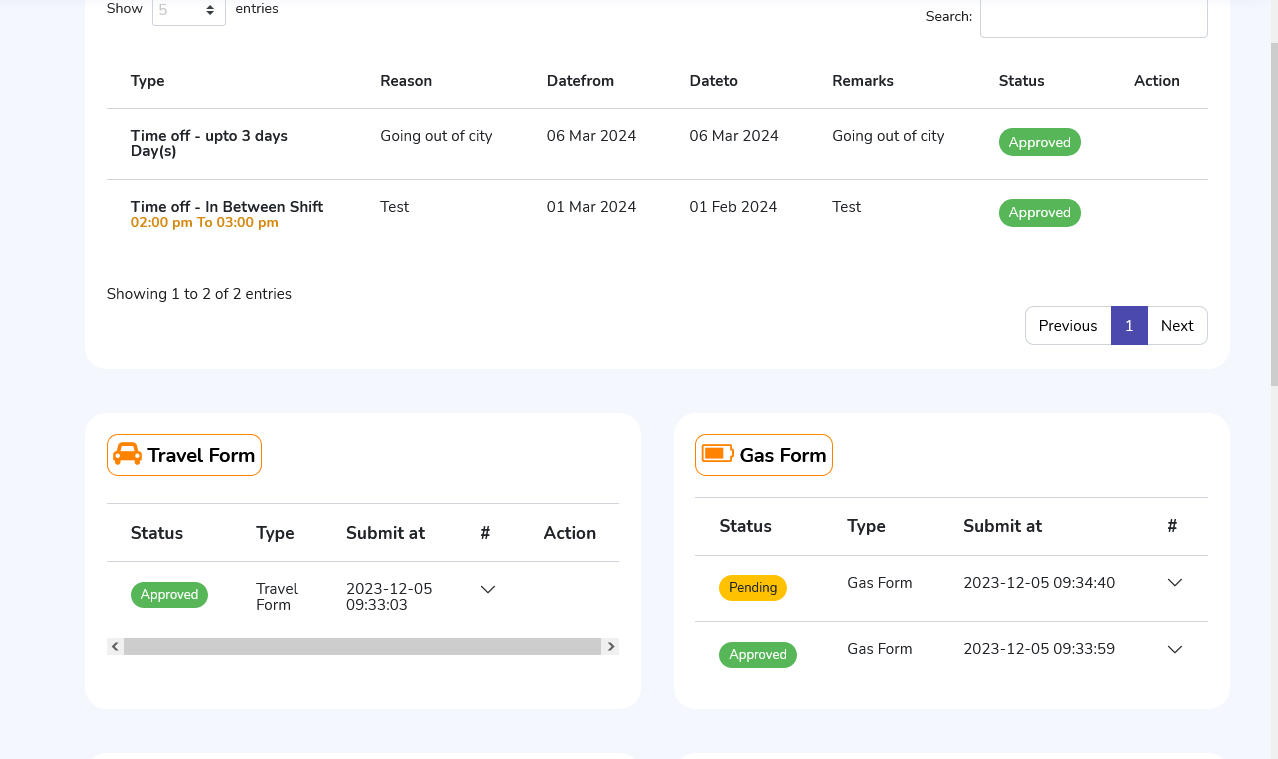Go to the Previous page
The image size is (1278, 759).
[x=1067, y=326]
